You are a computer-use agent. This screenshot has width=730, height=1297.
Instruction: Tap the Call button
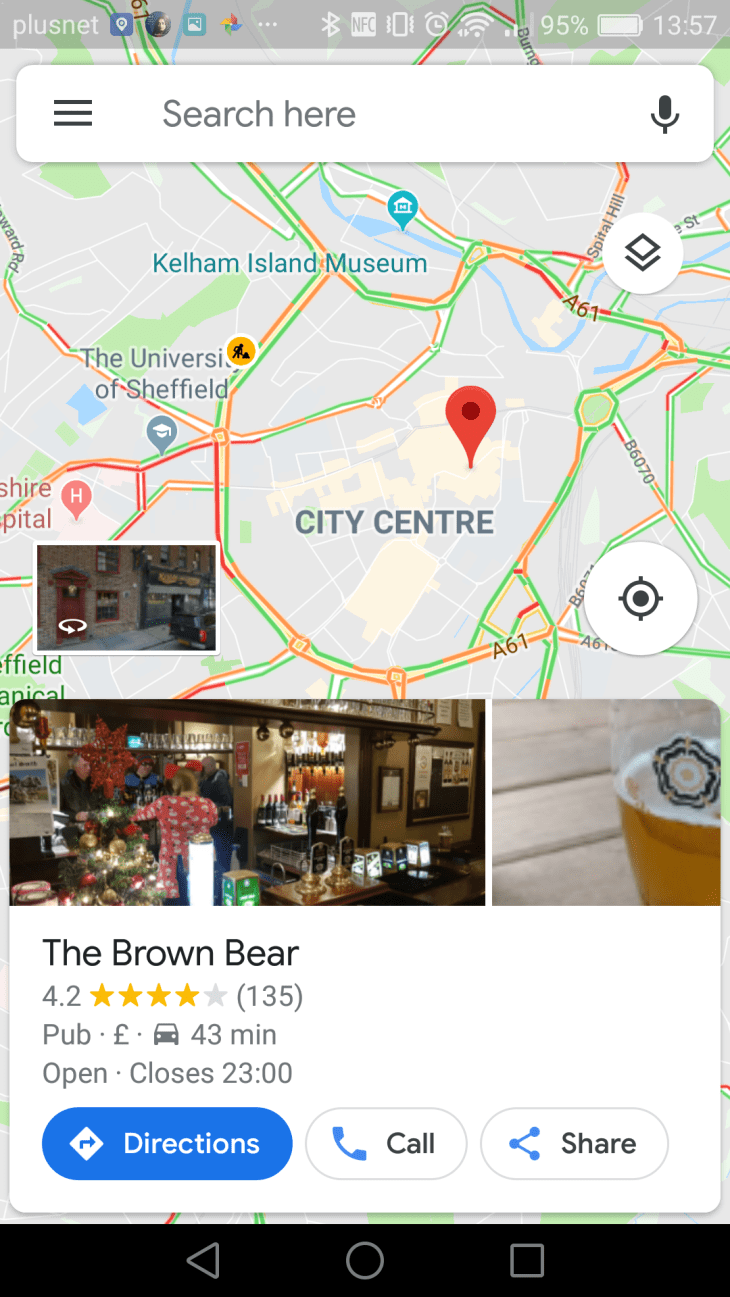click(x=386, y=1143)
